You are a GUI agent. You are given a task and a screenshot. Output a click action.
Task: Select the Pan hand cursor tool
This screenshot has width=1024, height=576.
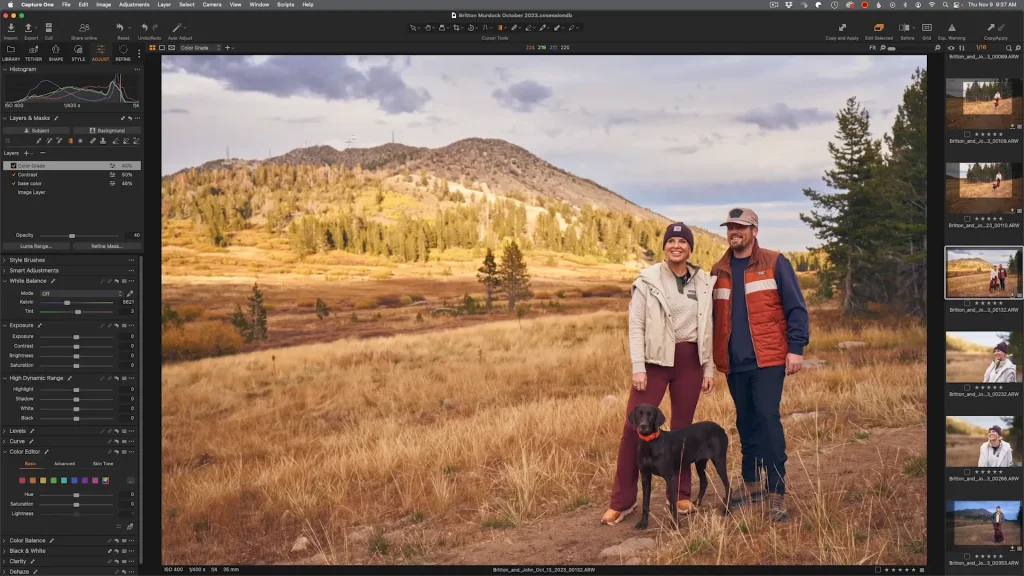tap(428, 28)
